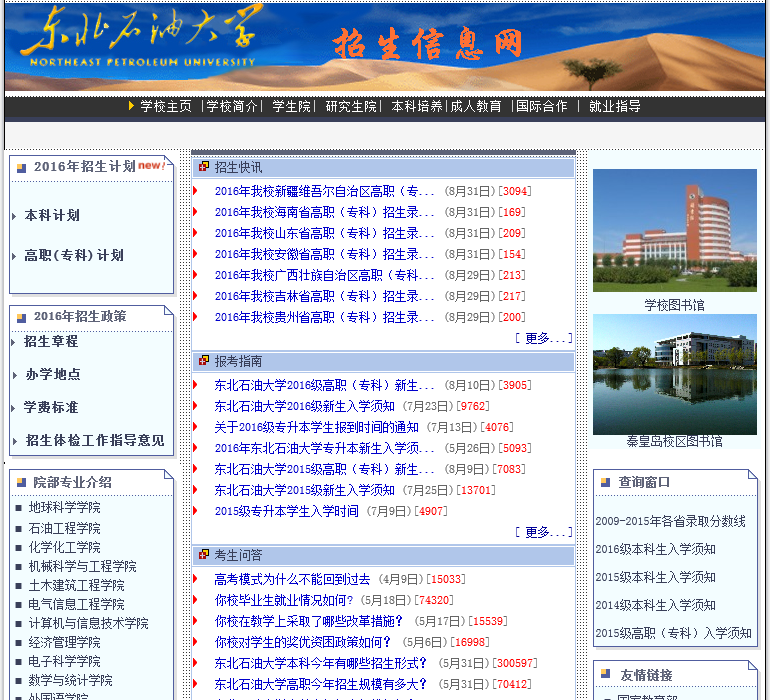
Task: Open the 安徽省高职 admission news
Action: pyautogui.click(x=325, y=254)
